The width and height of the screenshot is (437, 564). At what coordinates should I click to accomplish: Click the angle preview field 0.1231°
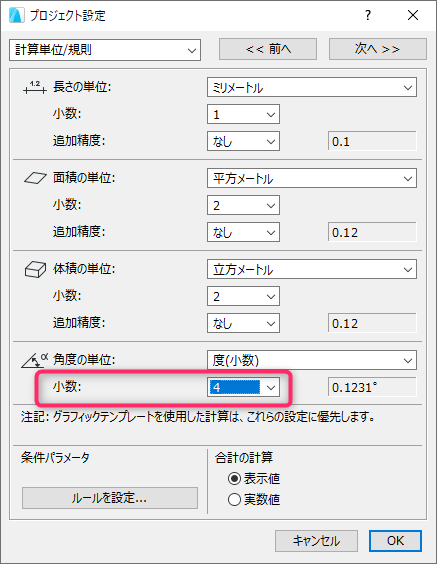pos(372,387)
